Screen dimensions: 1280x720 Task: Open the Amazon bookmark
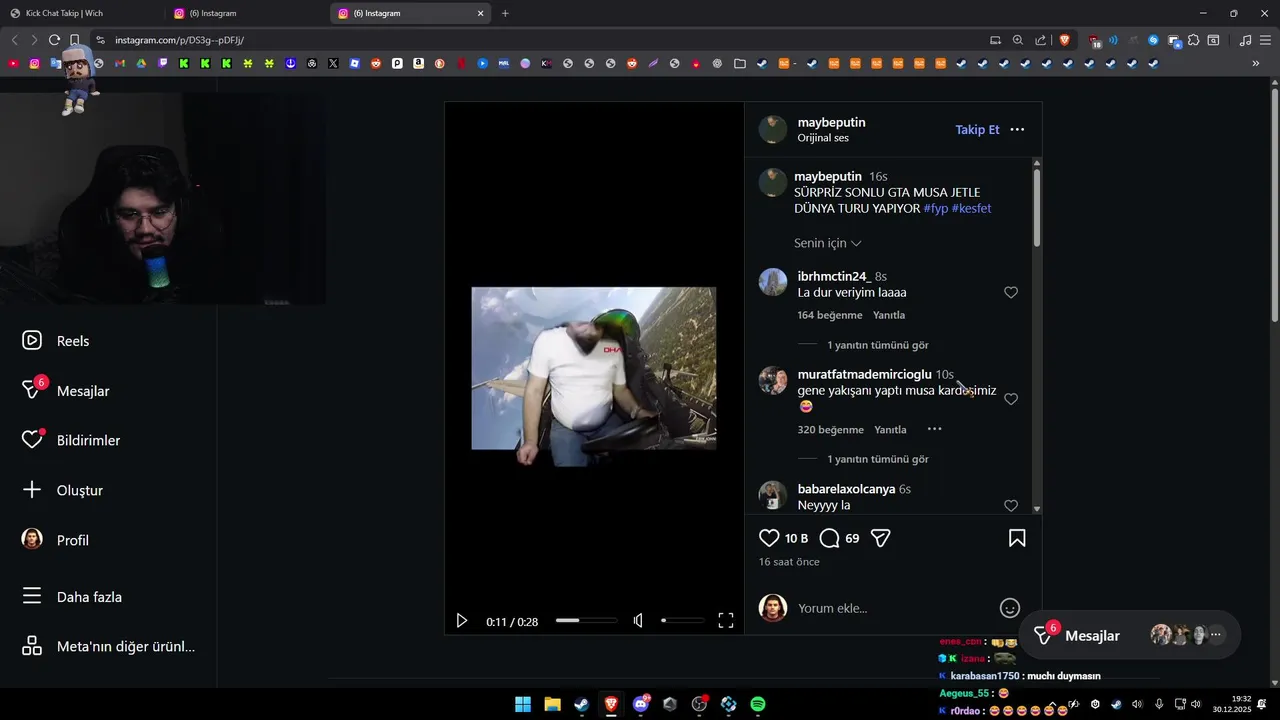[x=418, y=63]
